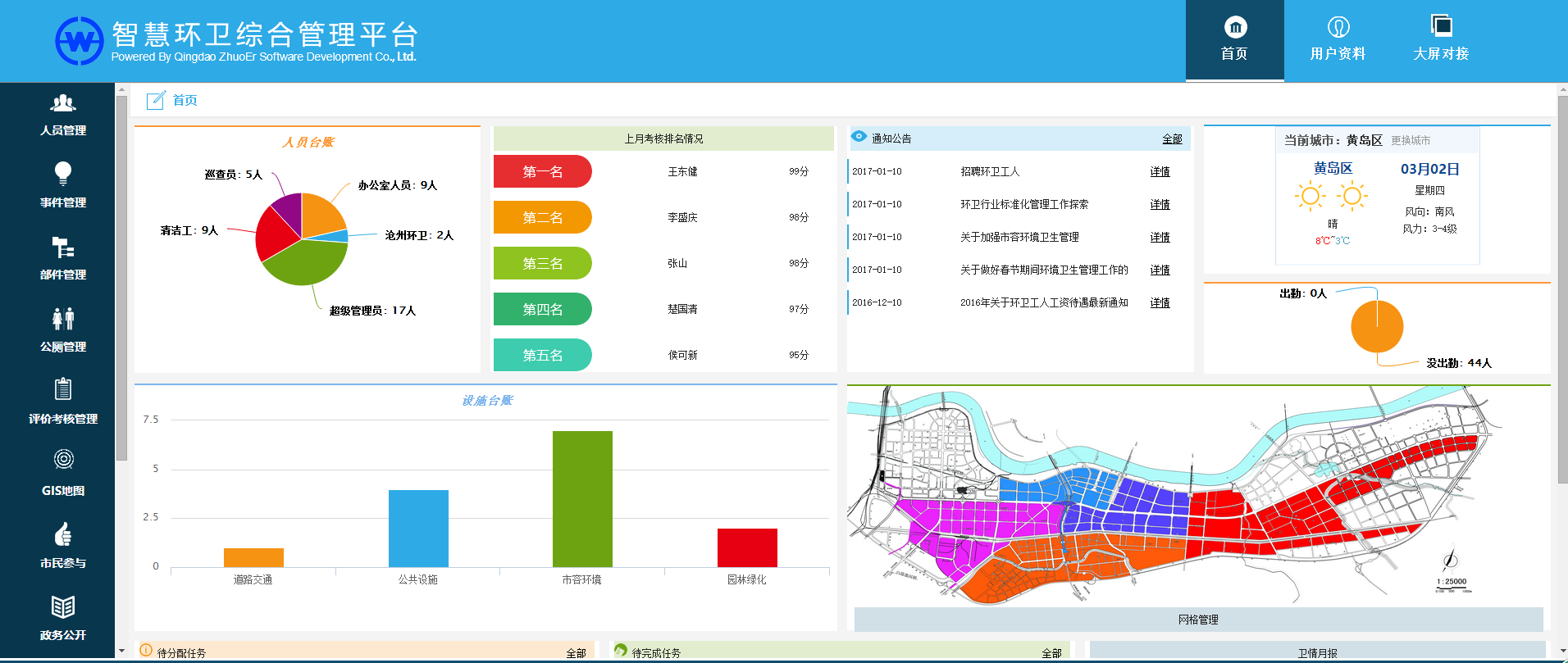The width and height of the screenshot is (1568, 663).
Task: Click the sidebar scrollbar down arrow
Action: 121,652
